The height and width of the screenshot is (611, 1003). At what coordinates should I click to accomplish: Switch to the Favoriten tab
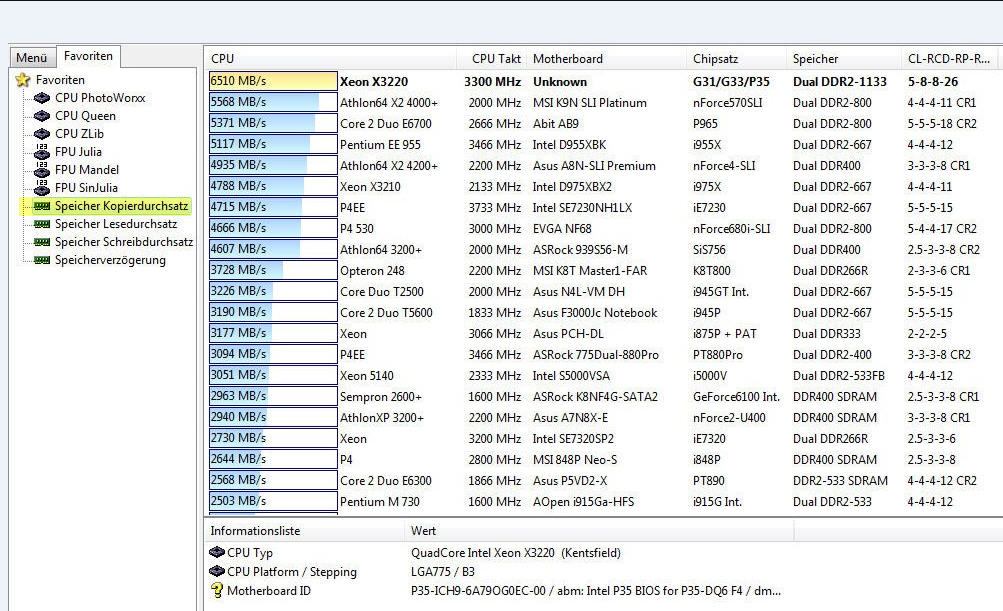pyautogui.click(x=88, y=56)
